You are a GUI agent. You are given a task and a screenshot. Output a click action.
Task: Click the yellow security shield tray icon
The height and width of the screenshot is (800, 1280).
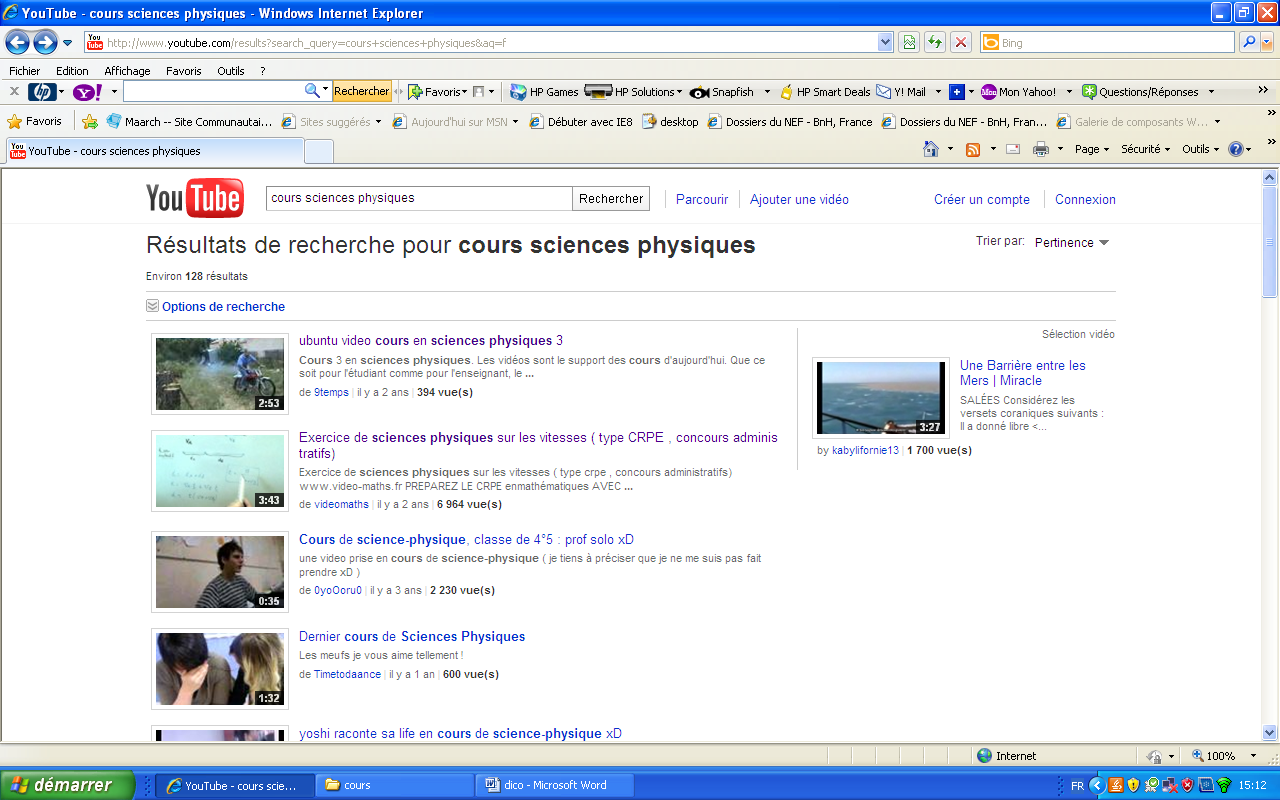[x=1133, y=785]
